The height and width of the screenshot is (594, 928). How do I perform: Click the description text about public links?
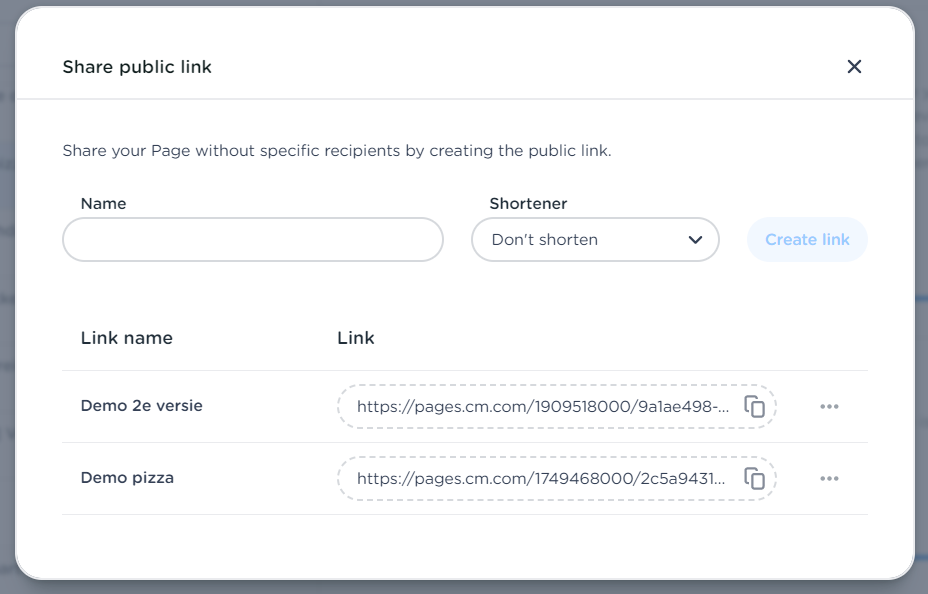tap(336, 151)
